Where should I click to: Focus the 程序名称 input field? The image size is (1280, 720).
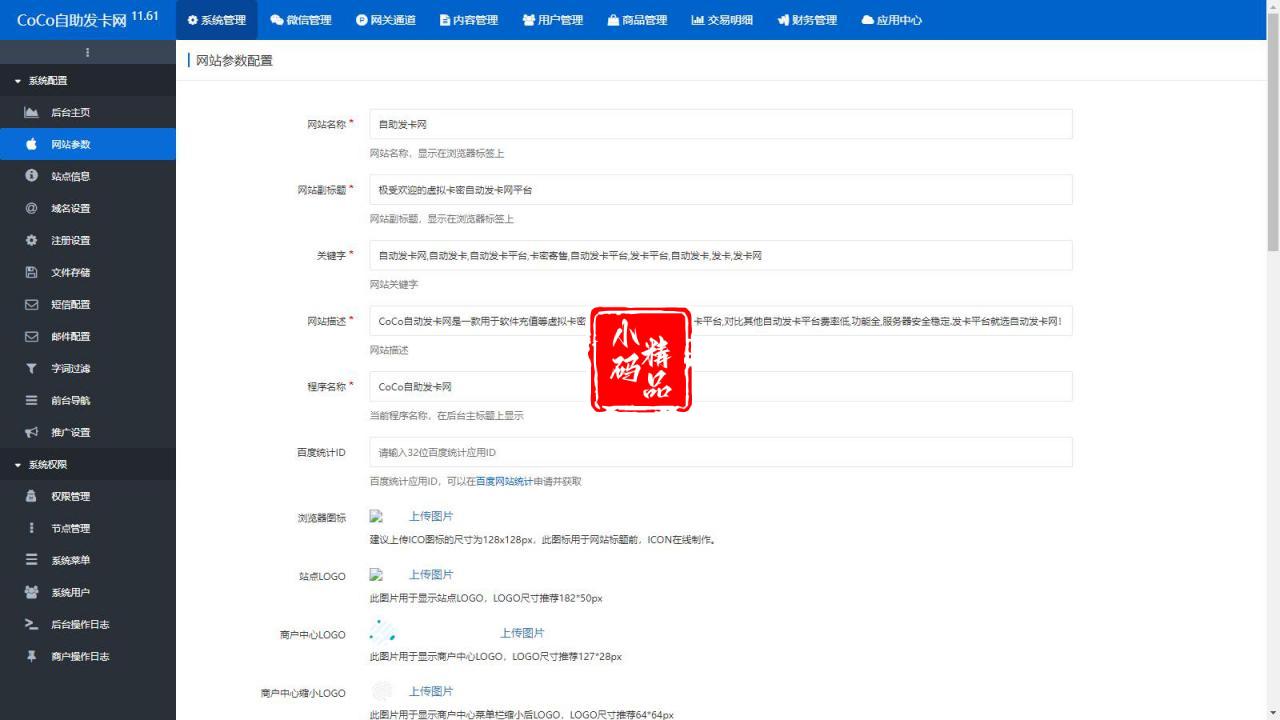coord(721,387)
